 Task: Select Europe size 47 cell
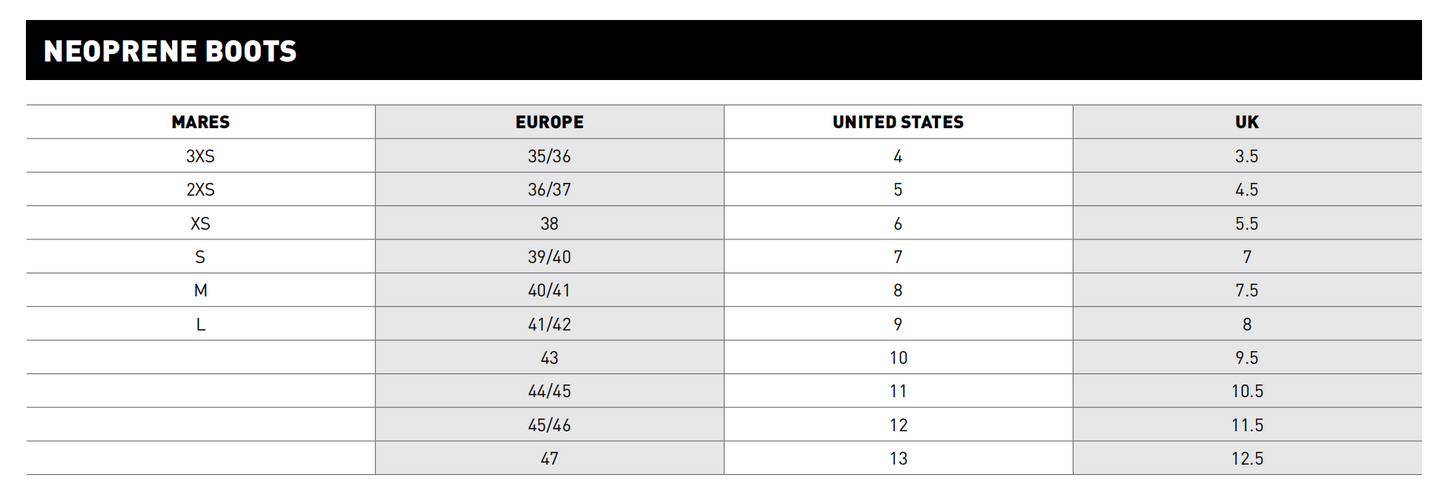click(x=549, y=458)
